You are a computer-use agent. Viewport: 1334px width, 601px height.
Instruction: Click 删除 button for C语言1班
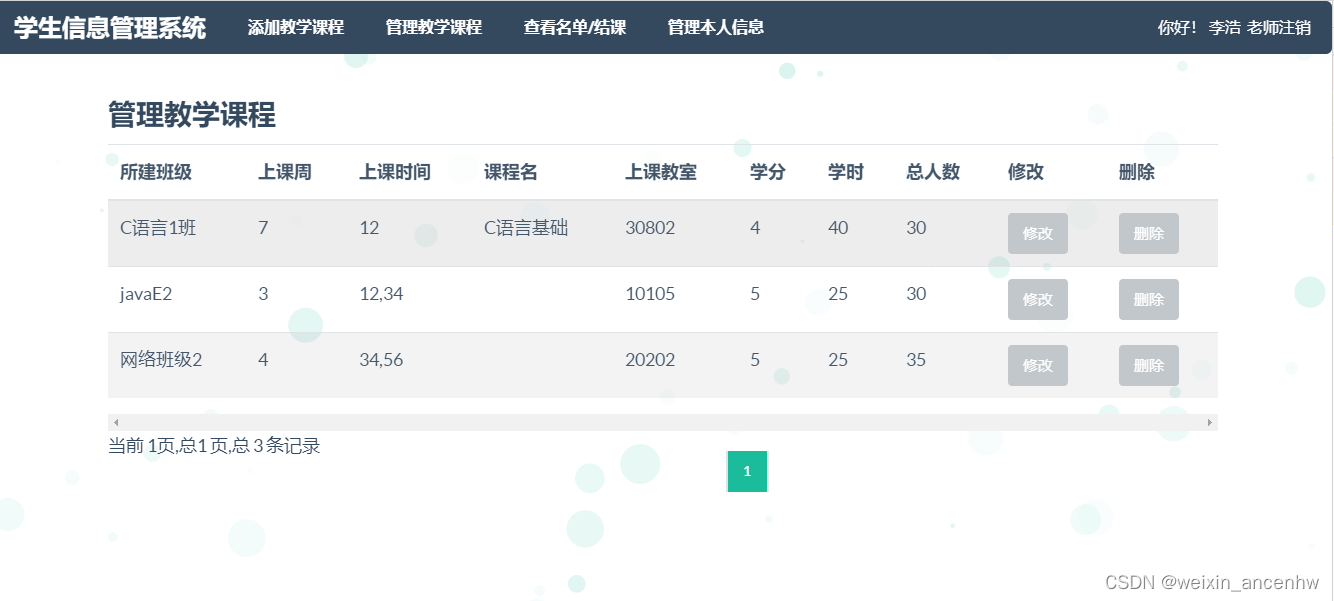[1148, 234]
